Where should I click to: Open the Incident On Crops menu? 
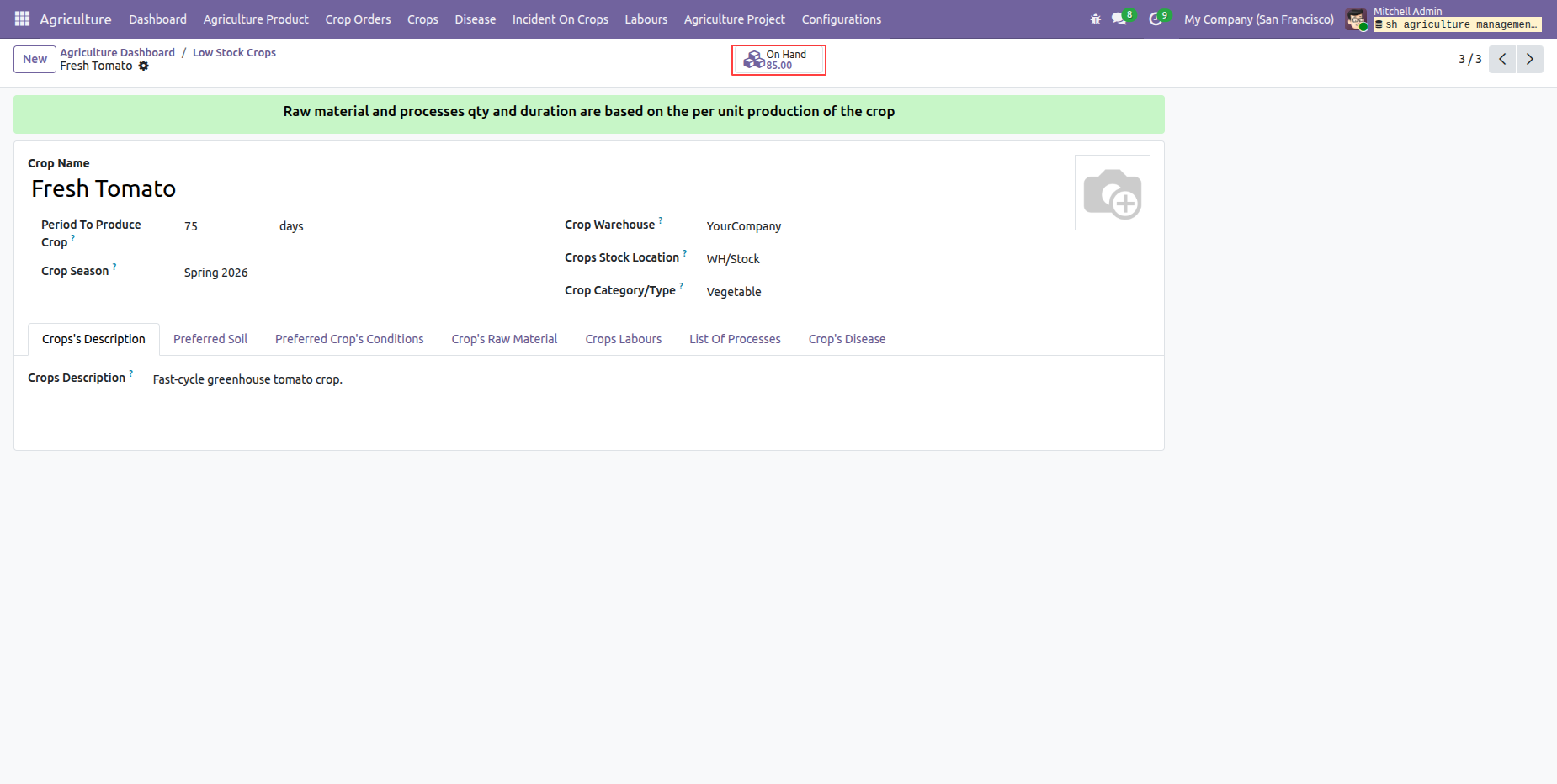point(560,19)
